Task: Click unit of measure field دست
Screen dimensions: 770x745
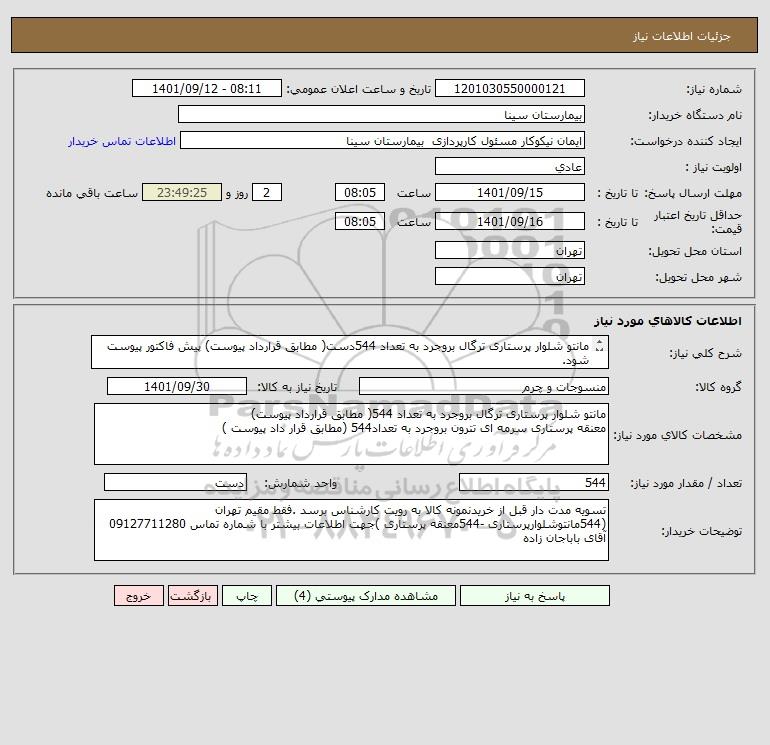Action: click(175, 482)
